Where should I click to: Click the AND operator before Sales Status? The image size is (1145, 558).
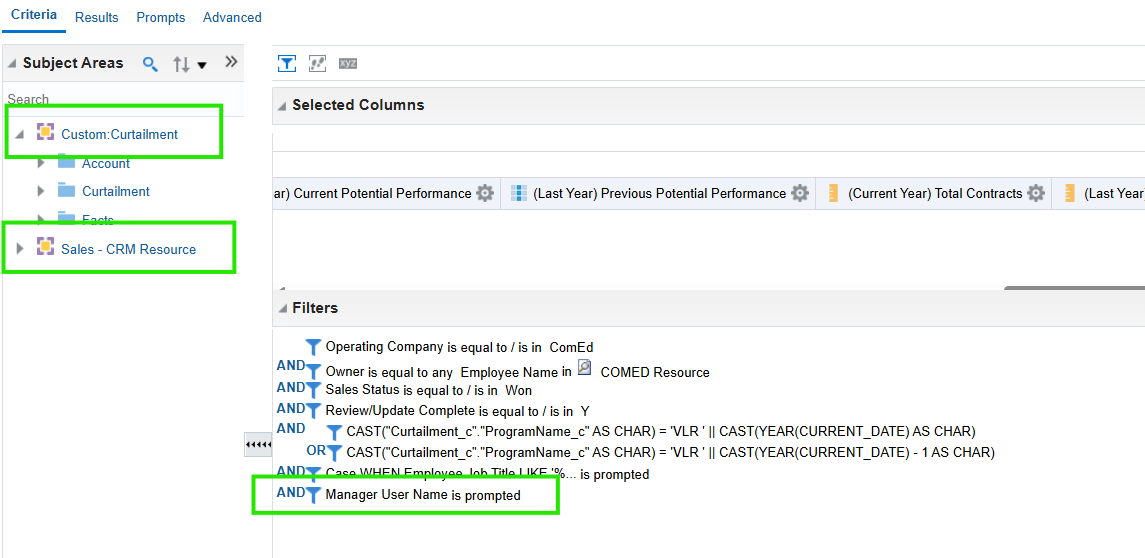click(x=291, y=386)
